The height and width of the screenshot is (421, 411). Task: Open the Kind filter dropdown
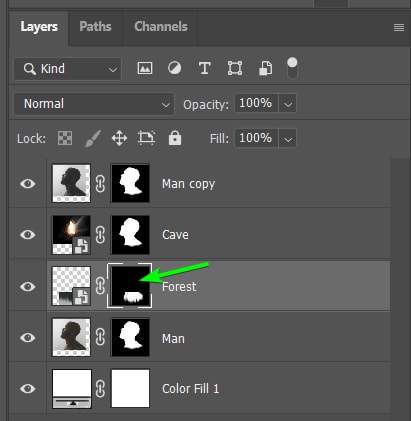coord(67,69)
